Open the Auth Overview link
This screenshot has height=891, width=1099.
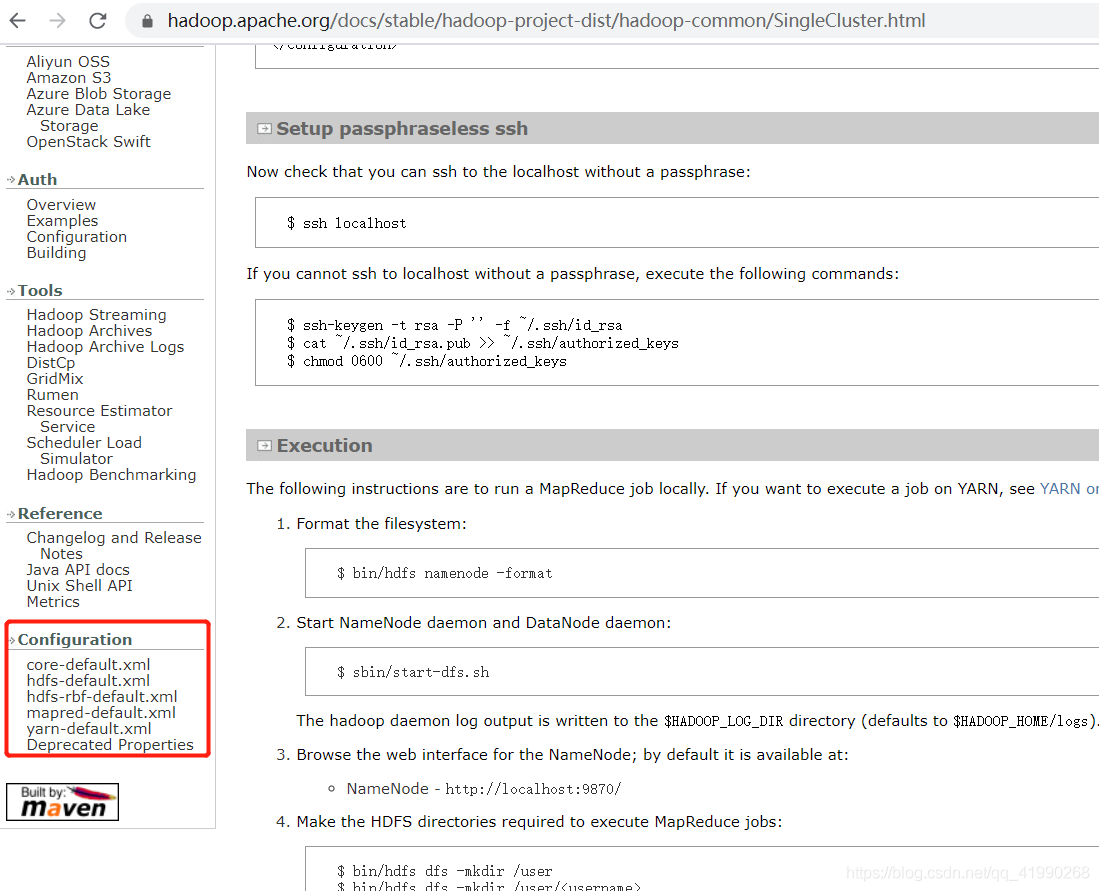61,205
